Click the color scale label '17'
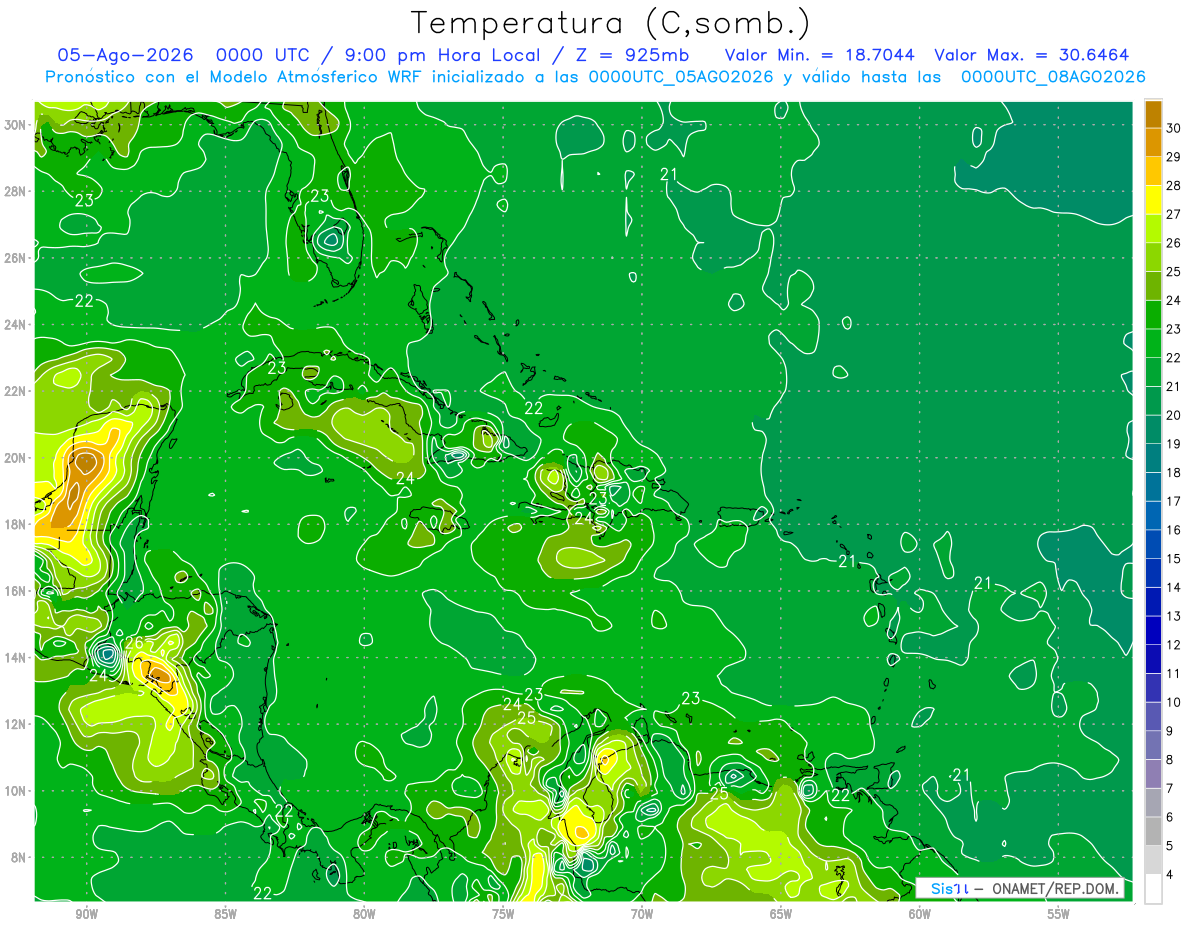The width and height of the screenshot is (1200, 927). [1174, 501]
